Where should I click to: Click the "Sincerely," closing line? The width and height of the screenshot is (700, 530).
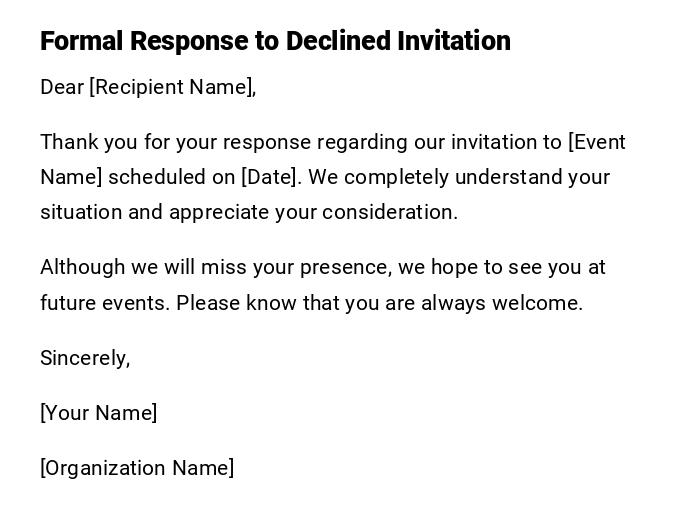85,358
